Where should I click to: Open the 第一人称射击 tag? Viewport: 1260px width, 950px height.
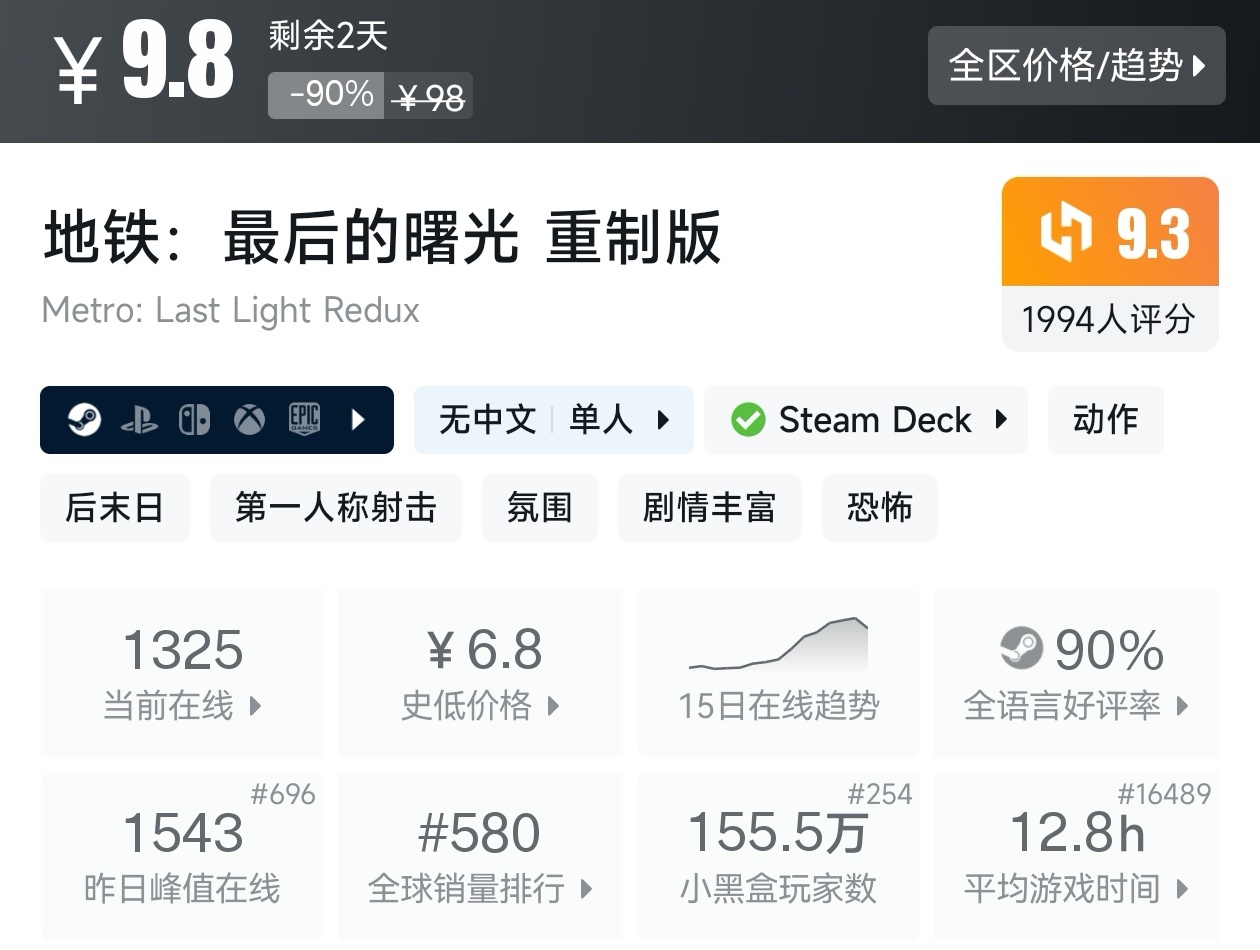[336, 508]
